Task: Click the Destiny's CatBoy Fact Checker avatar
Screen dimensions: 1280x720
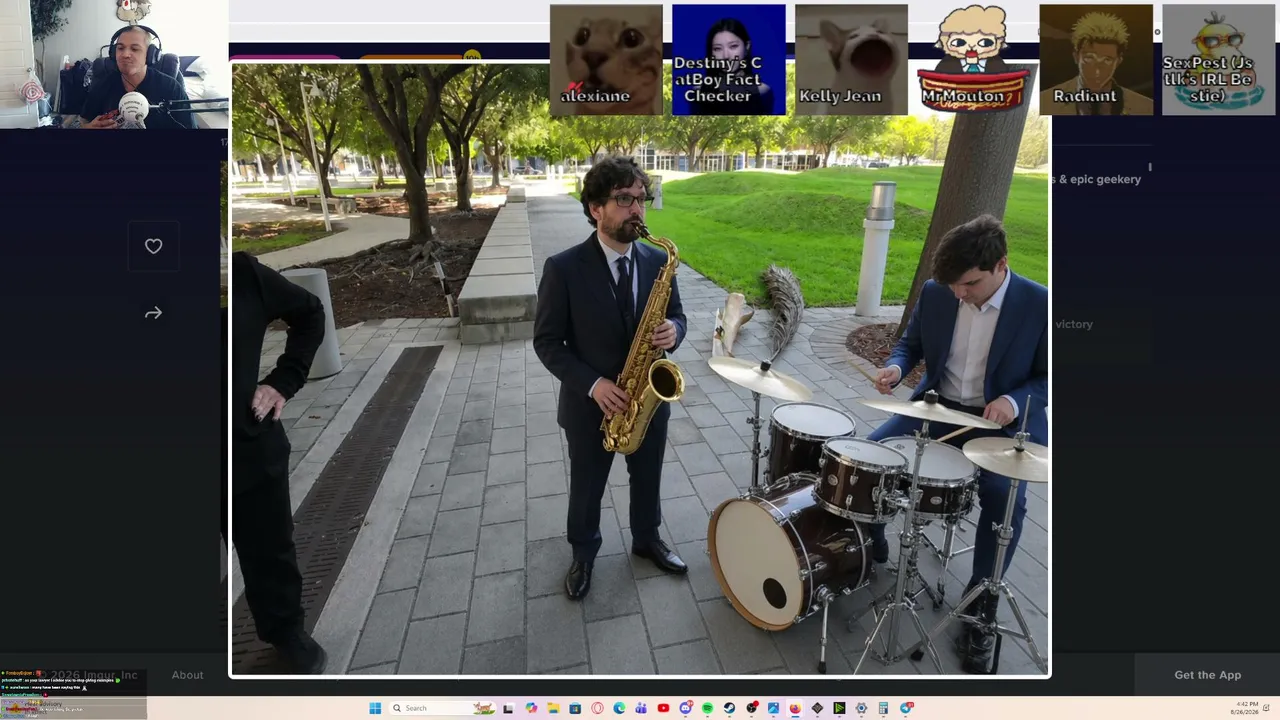Action: (x=729, y=59)
